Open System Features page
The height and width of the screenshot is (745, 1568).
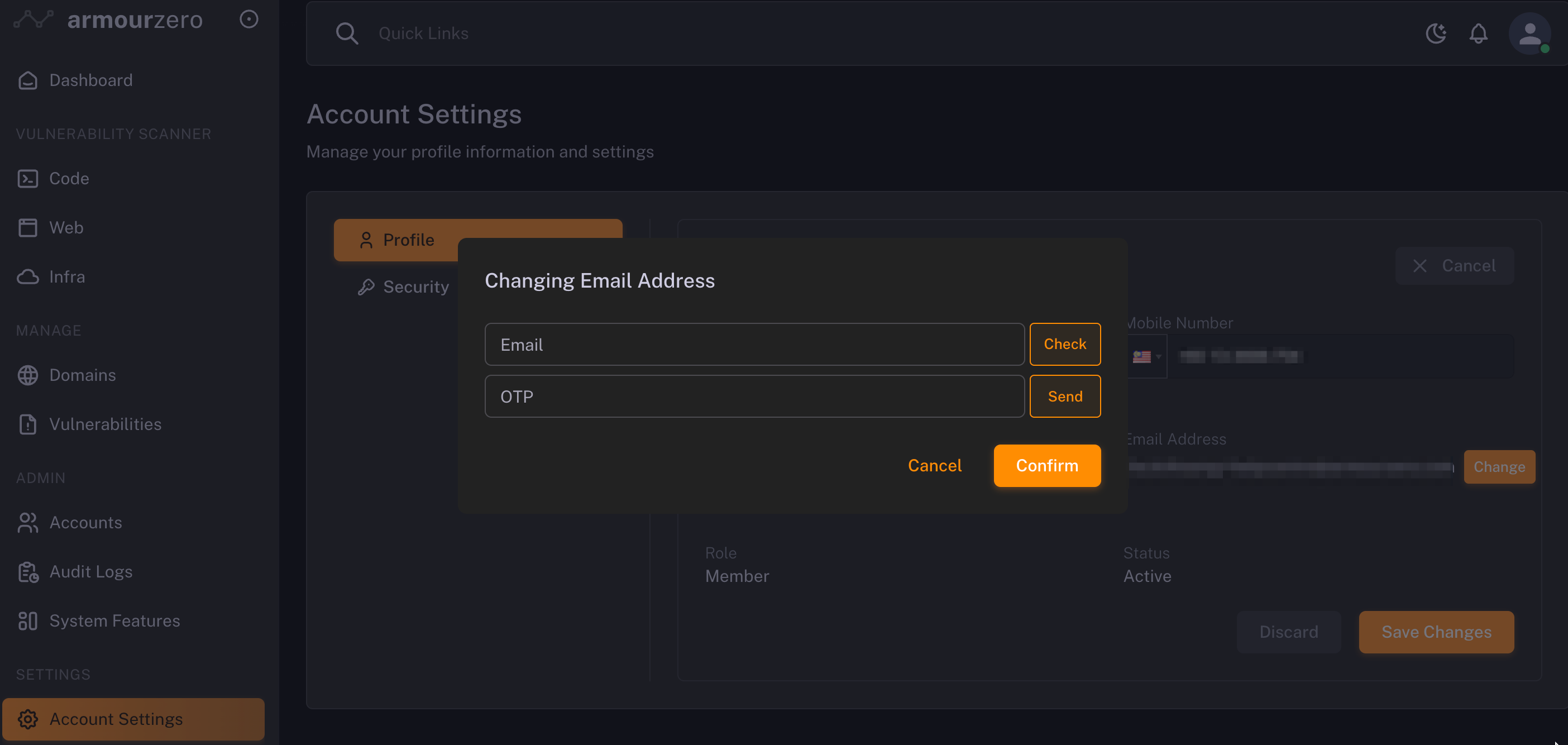coord(114,621)
